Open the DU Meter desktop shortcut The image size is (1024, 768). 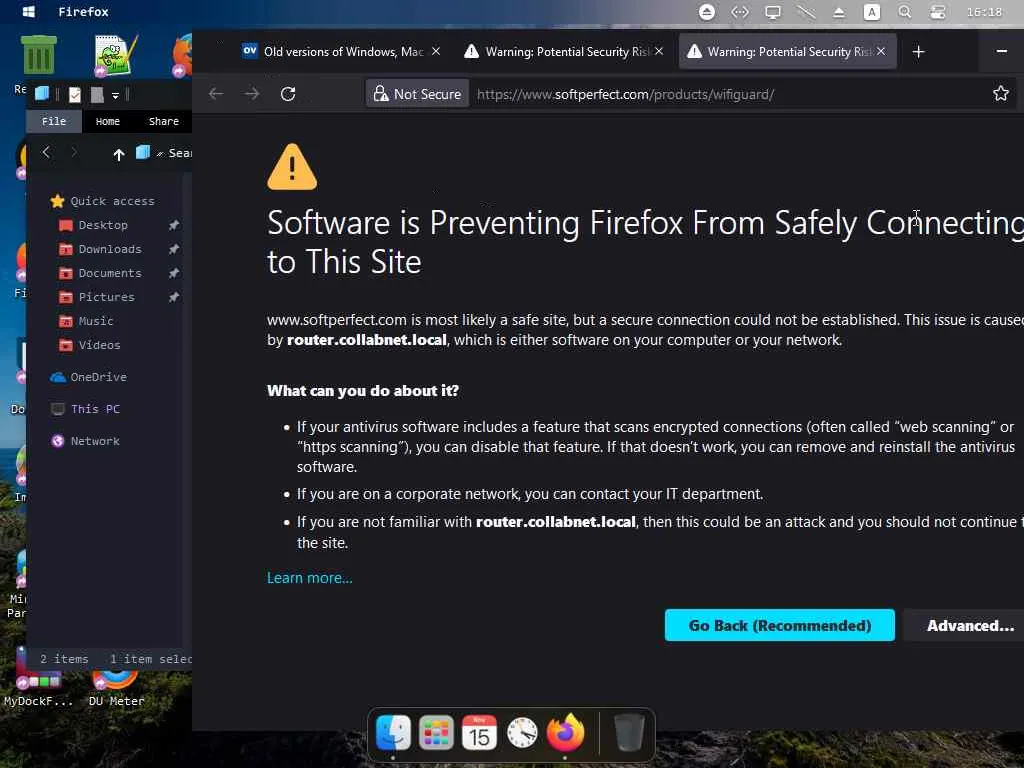click(x=116, y=689)
